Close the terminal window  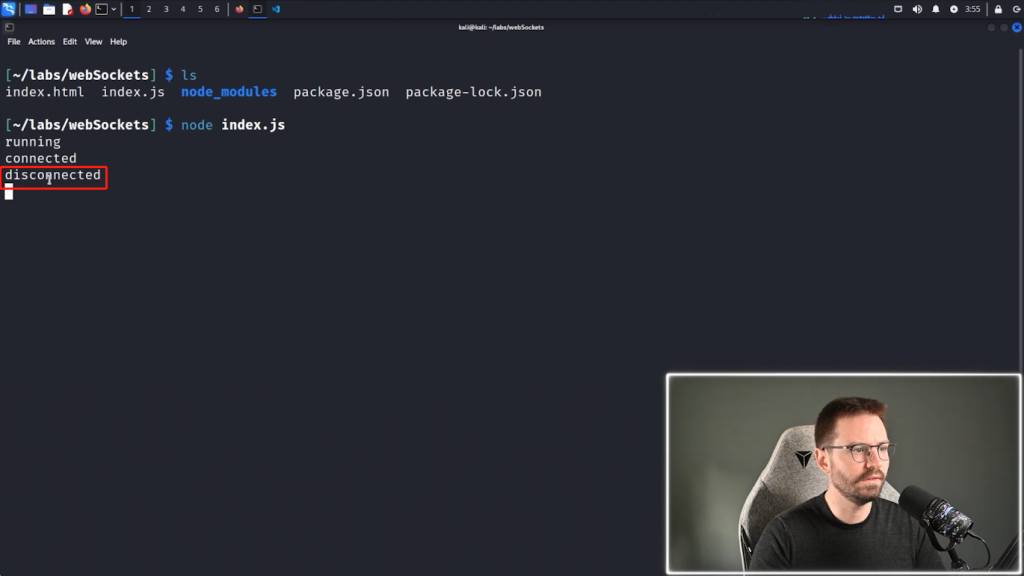(x=1017, y=27)
